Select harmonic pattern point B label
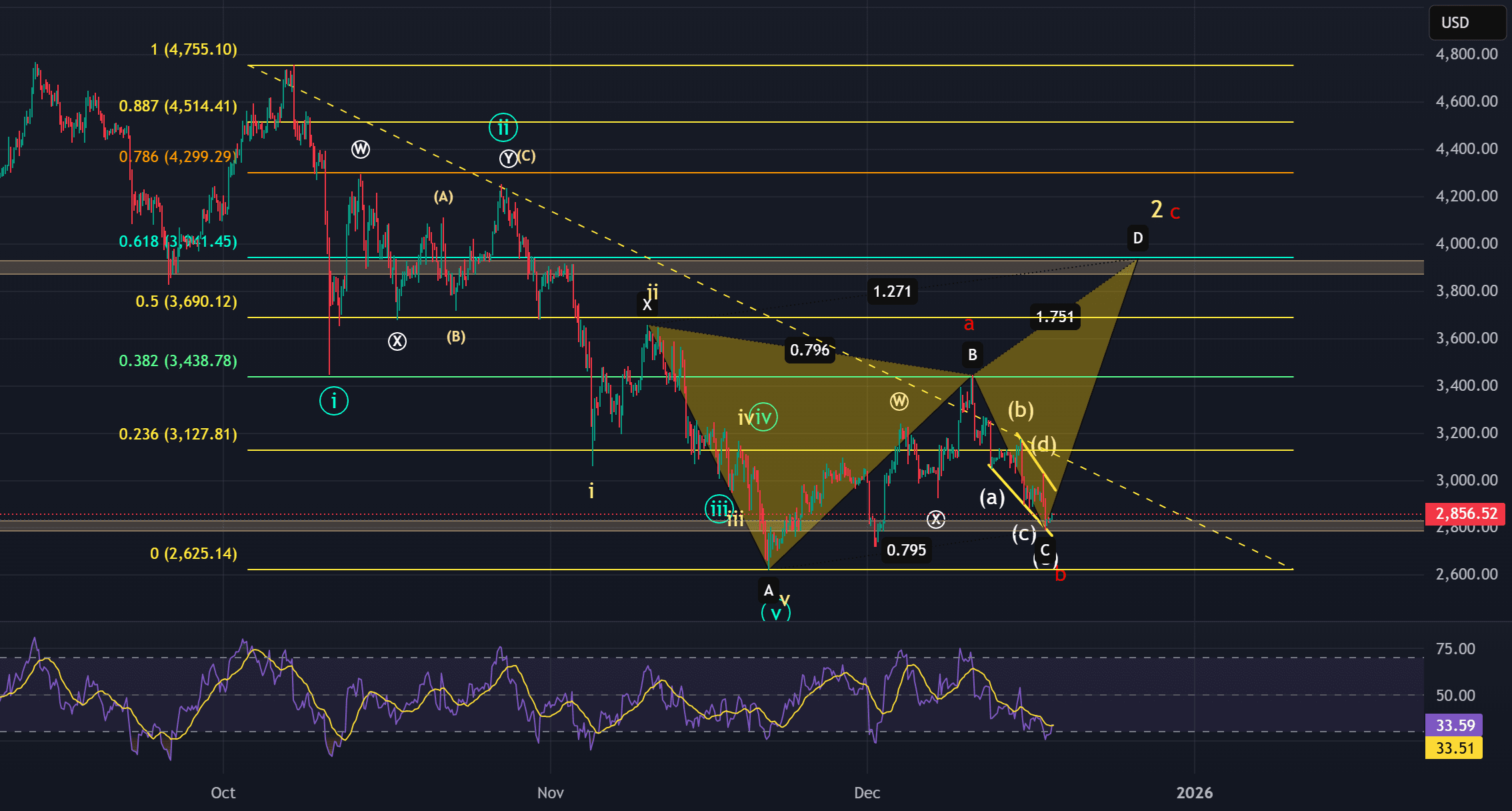 point(972,355)
